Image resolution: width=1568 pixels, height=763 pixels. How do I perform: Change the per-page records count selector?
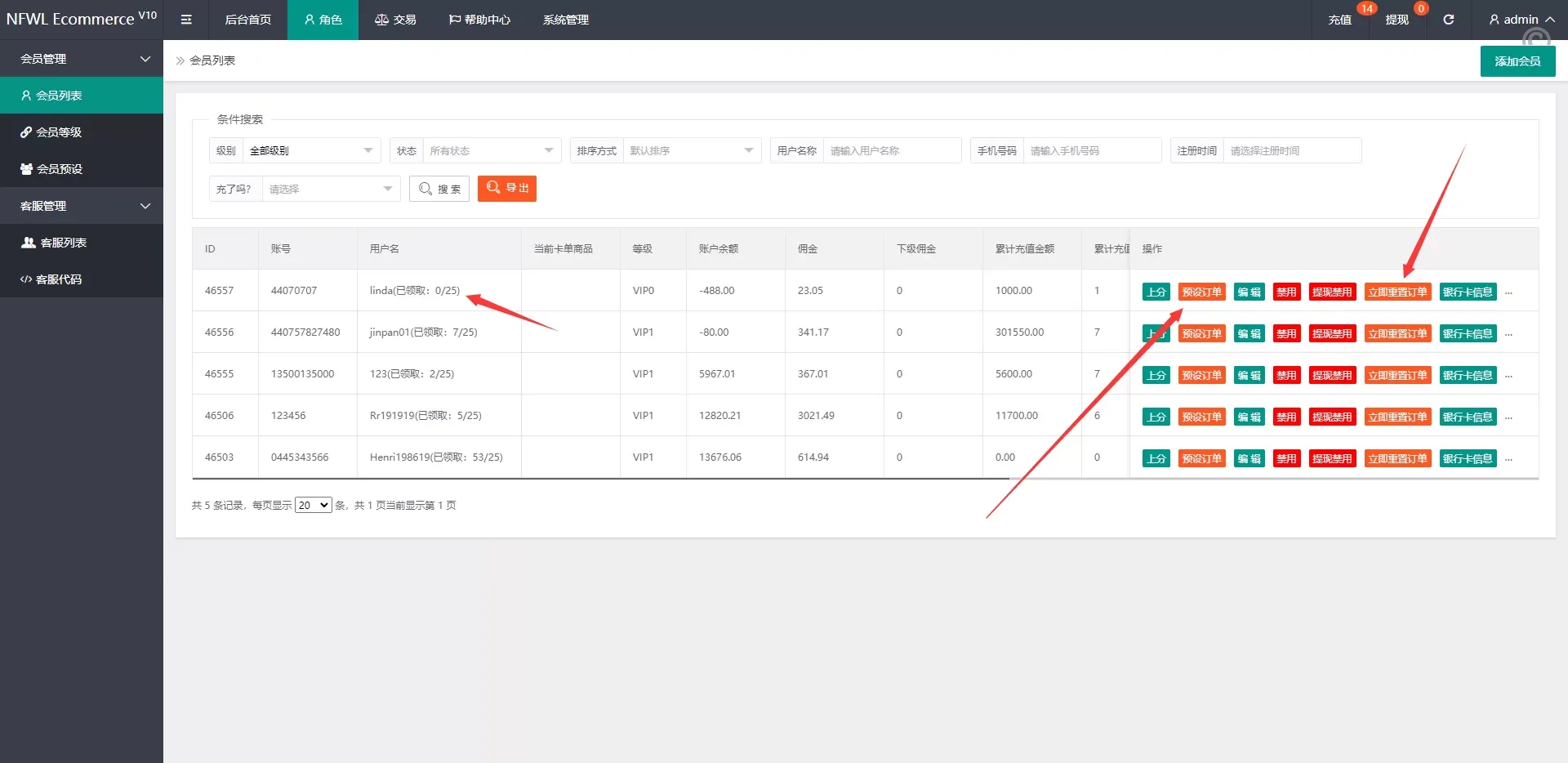[x=313, y=506]
